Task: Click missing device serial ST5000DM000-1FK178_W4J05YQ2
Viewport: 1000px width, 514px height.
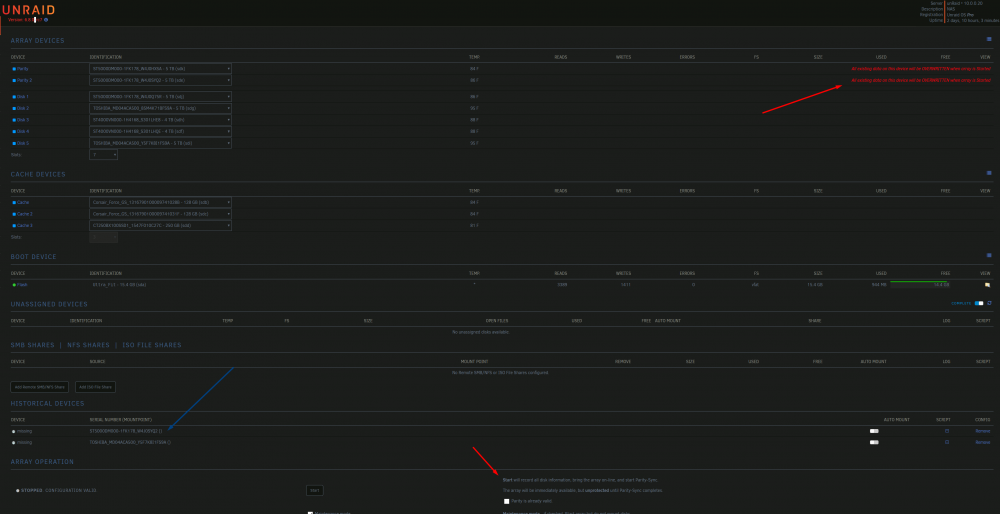Action: pos(125,431)
